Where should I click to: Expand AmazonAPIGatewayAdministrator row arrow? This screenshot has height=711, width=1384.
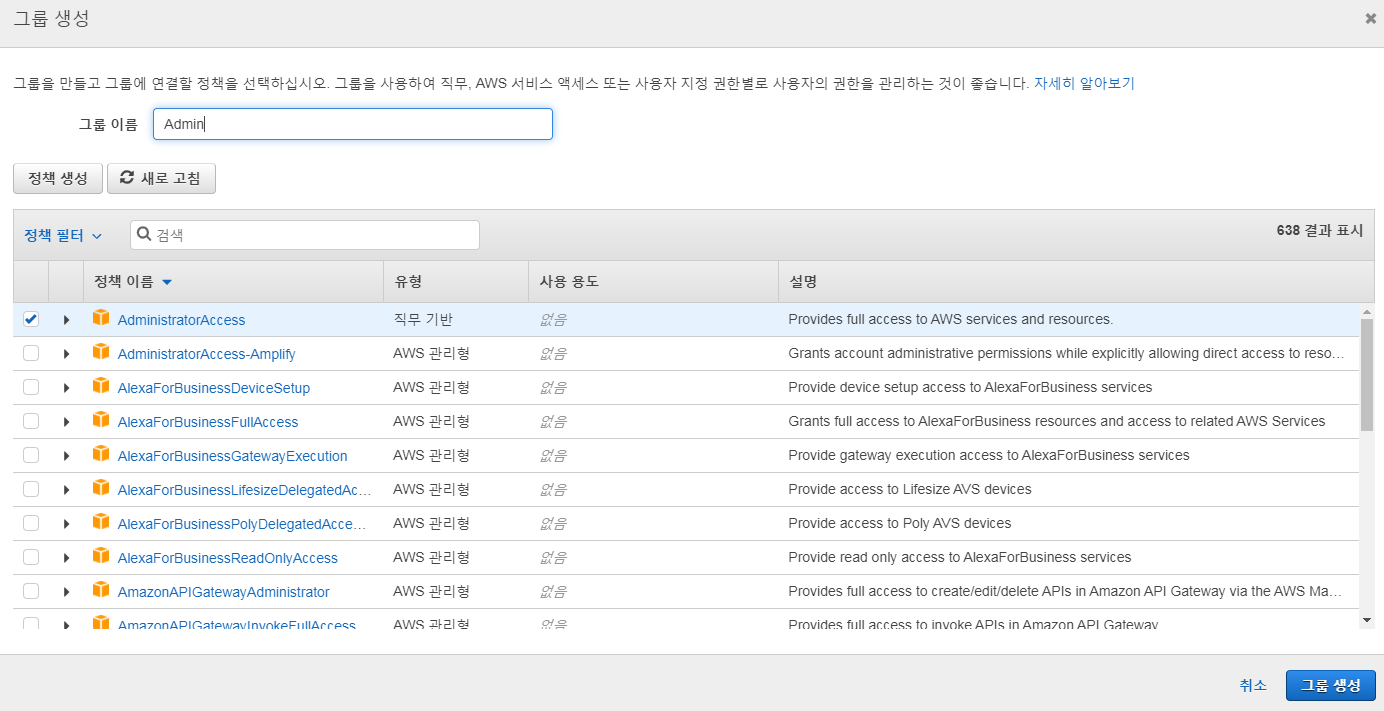tap(66, 592)
